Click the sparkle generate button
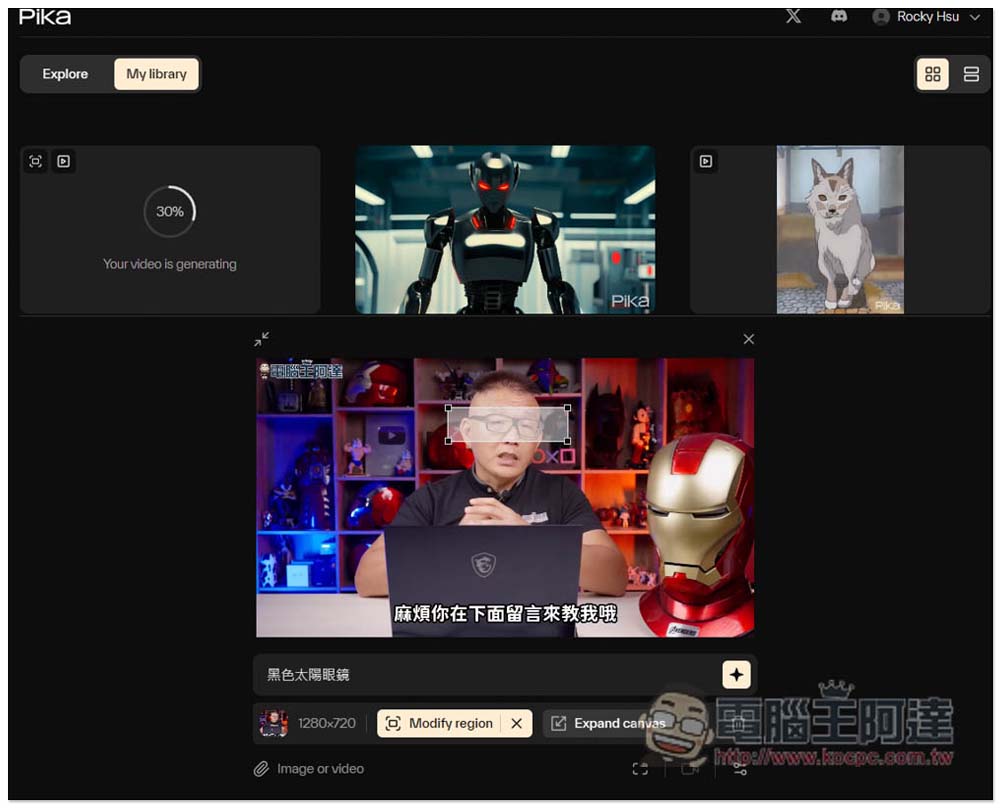1000x809 pixels. click(736, 675)
